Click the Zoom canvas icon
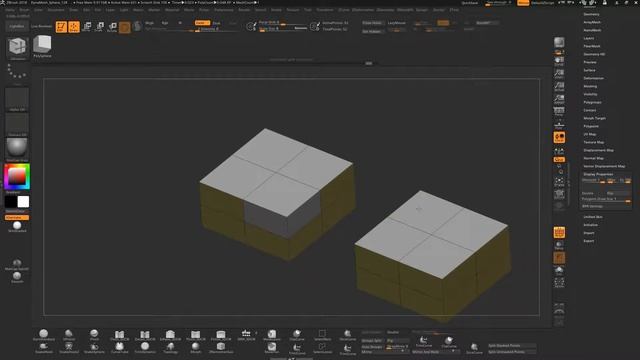The width and height of the screenshot is (640, 360). (559, 74)
